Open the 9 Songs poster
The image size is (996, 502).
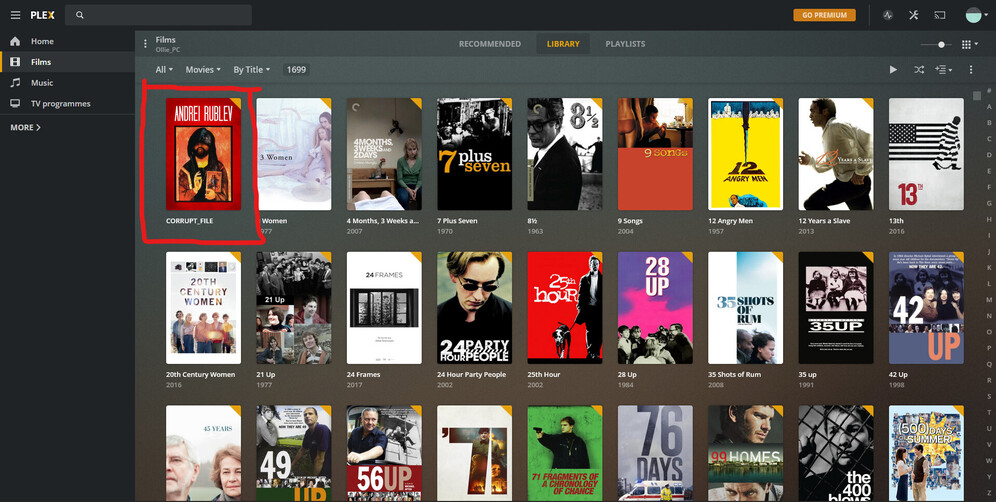(656, 154)
